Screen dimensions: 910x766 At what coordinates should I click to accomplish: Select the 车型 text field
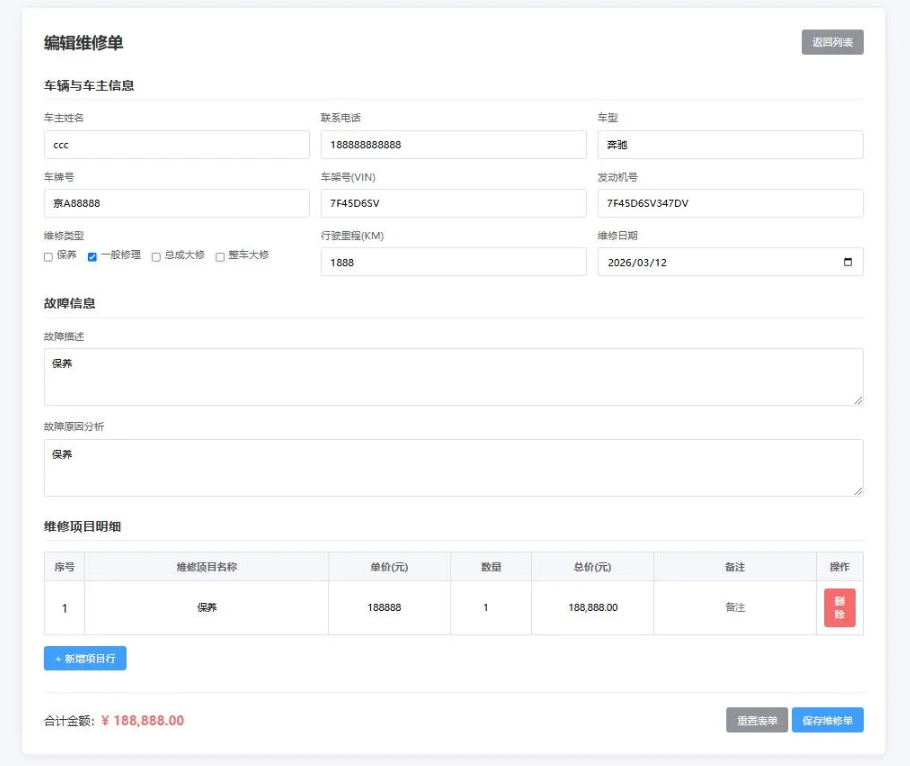coord(730,145)
